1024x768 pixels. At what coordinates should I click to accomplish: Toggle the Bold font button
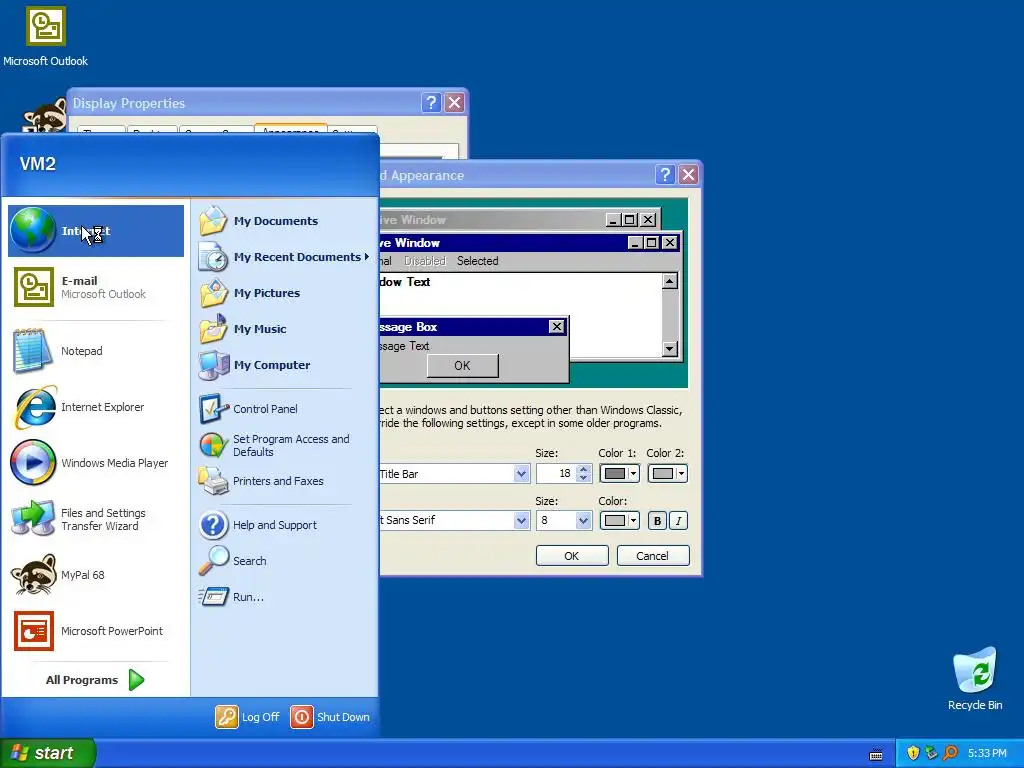tap(657, 520)
